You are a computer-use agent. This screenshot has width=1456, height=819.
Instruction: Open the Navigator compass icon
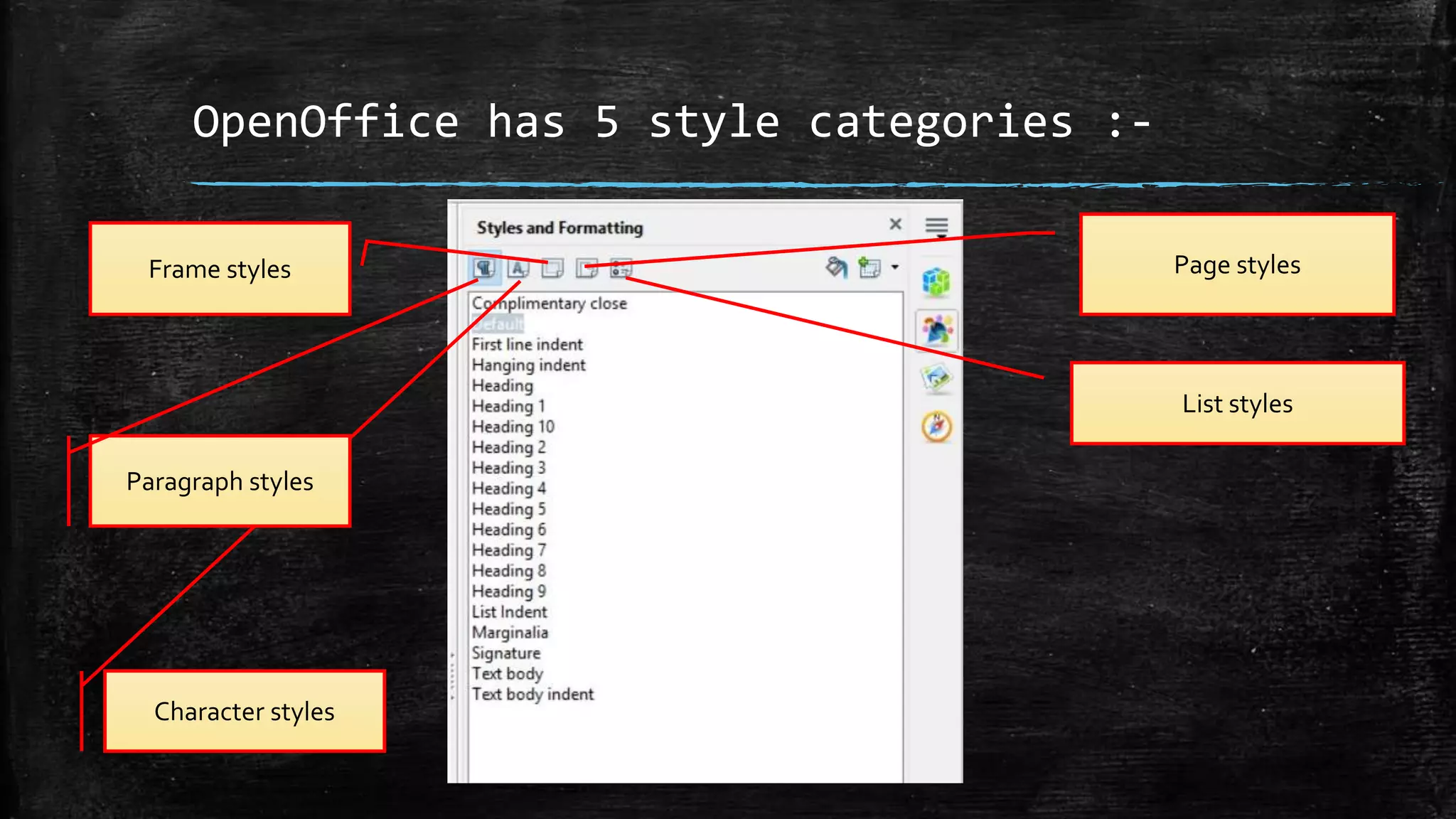pos(936,427)
